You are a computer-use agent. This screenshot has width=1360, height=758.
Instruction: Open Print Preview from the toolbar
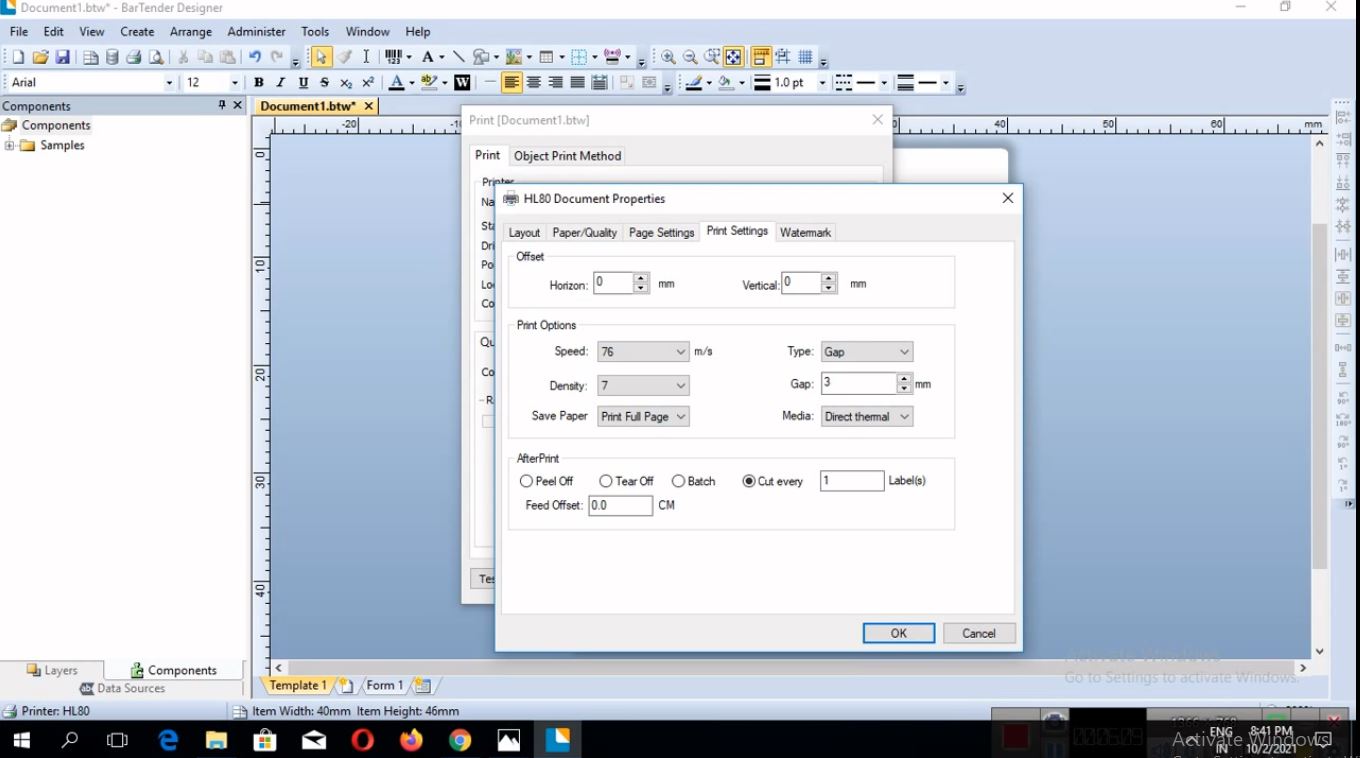(156, 57)
